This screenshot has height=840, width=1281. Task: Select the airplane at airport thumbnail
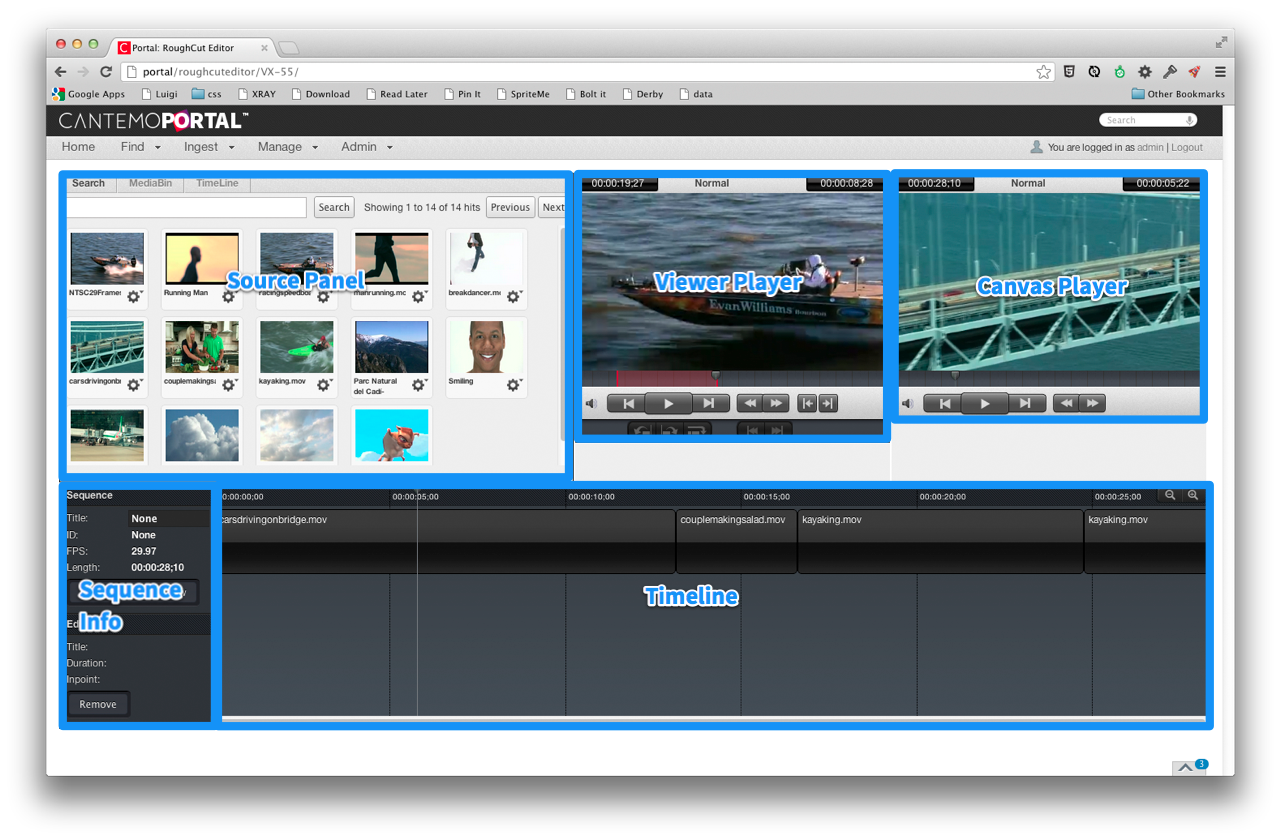[107, 435]
